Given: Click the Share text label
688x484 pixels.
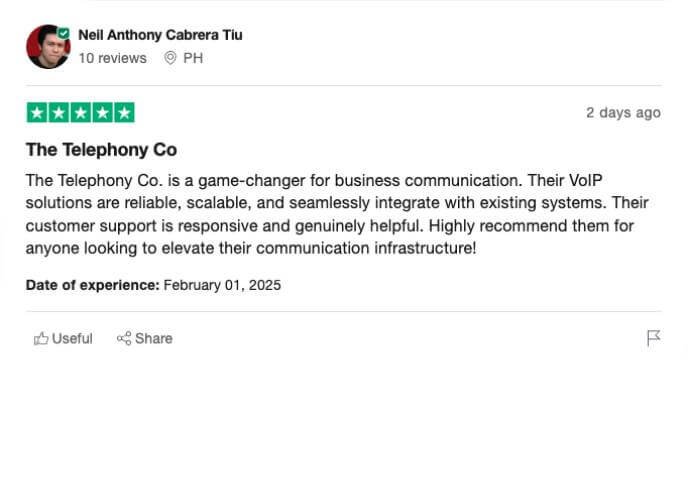Looking at the screenshot, I should pos(154,338).
